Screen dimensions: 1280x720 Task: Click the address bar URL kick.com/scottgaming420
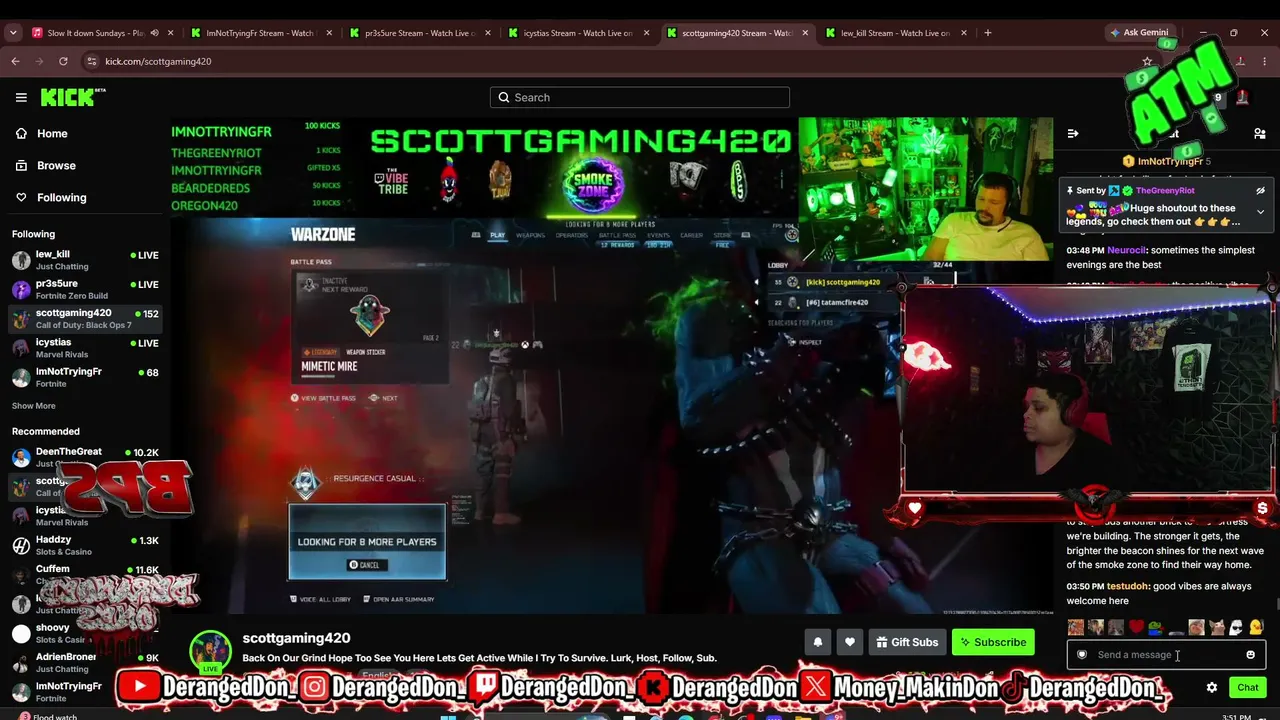pos(158,61)
